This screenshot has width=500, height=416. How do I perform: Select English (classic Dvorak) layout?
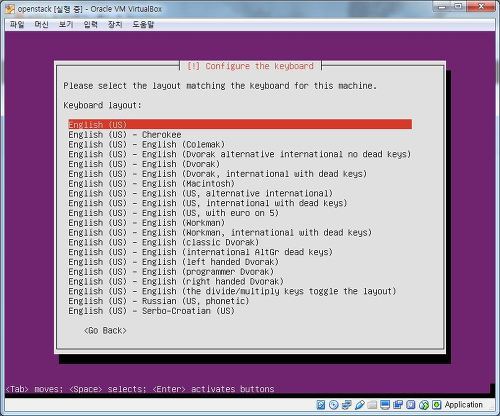pyautogui.click(x=164, y=242)
